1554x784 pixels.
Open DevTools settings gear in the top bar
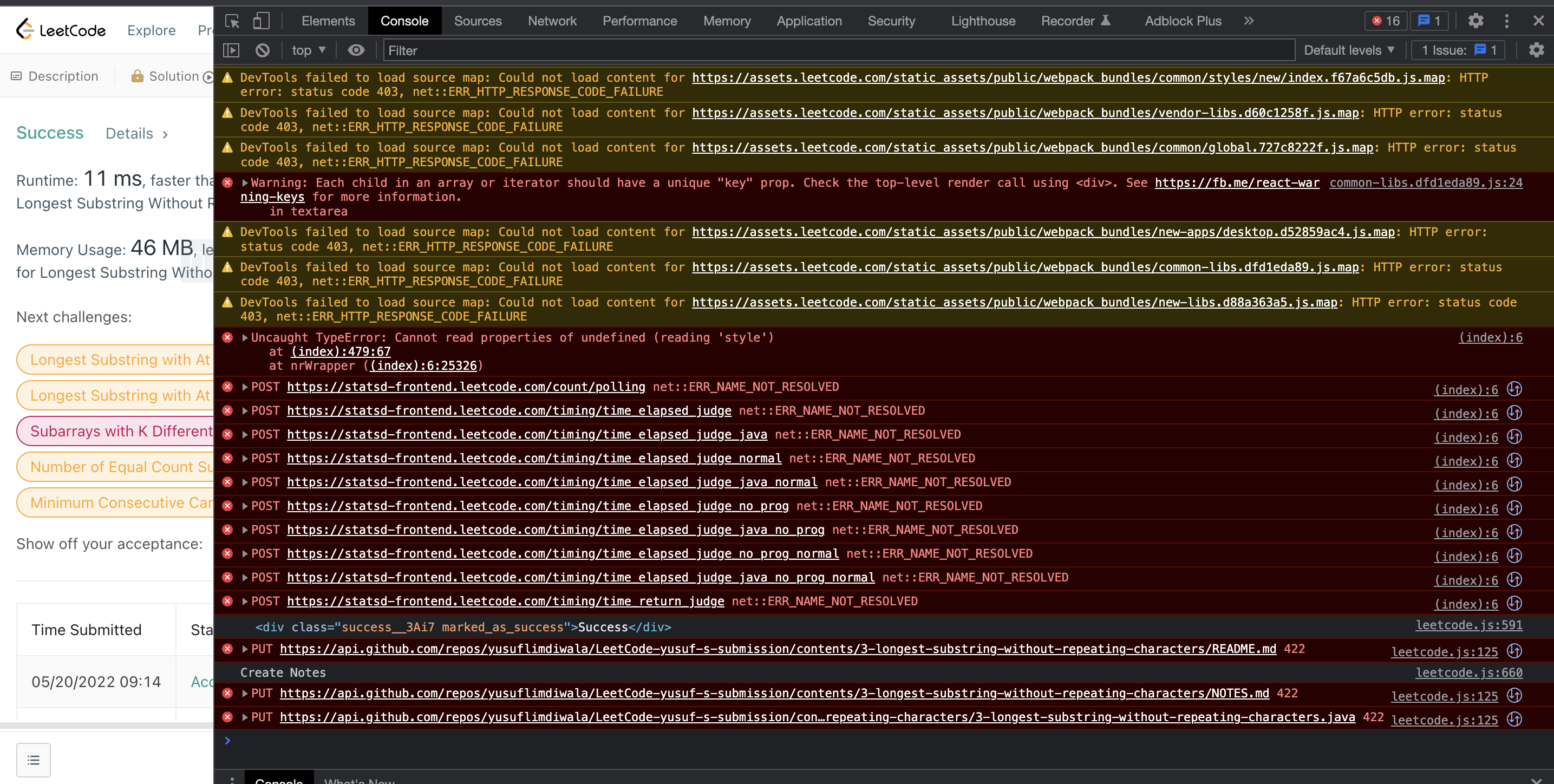click(1475, 21)
